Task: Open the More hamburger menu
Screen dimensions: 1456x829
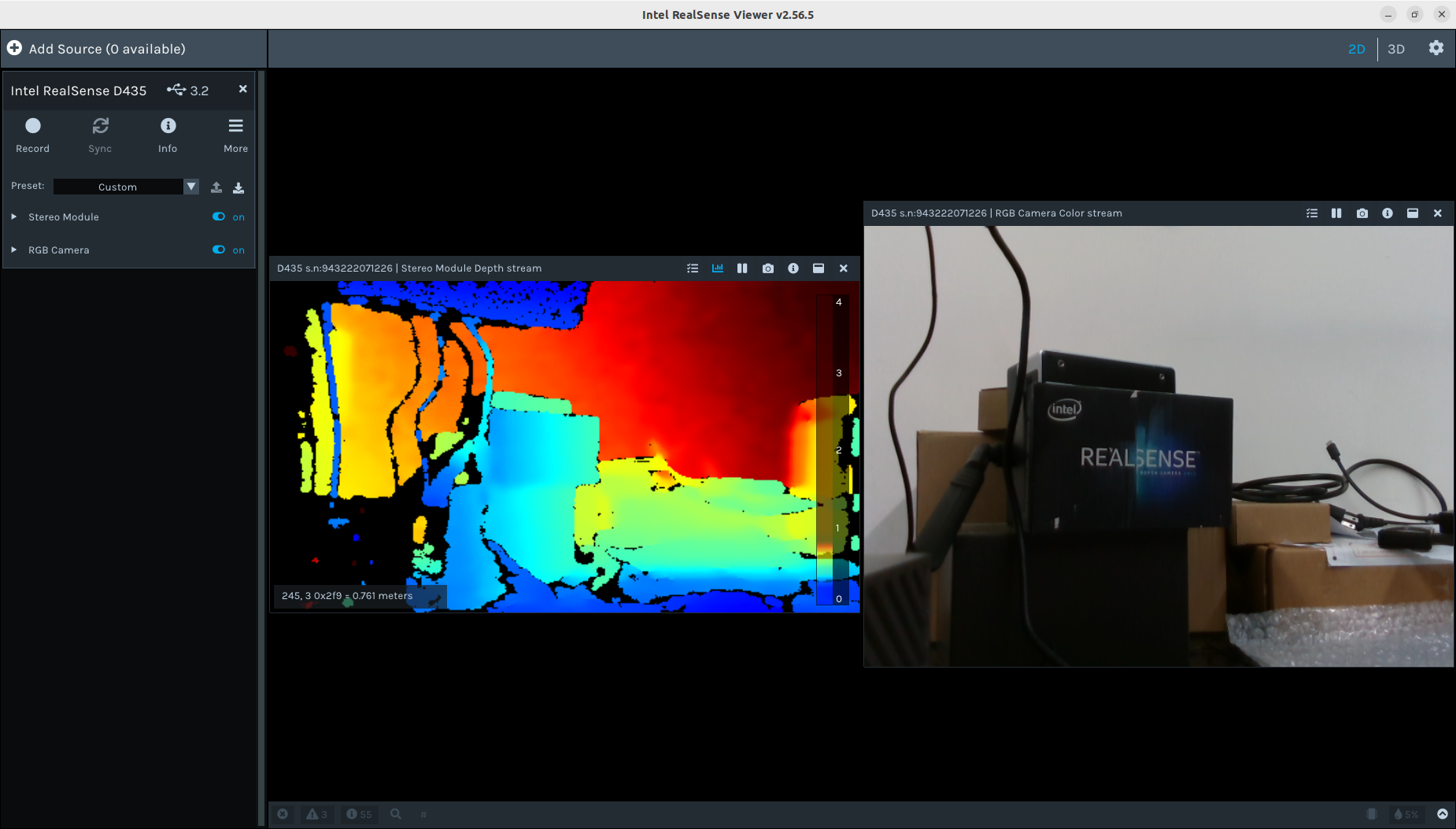Action: pos(235,135)
